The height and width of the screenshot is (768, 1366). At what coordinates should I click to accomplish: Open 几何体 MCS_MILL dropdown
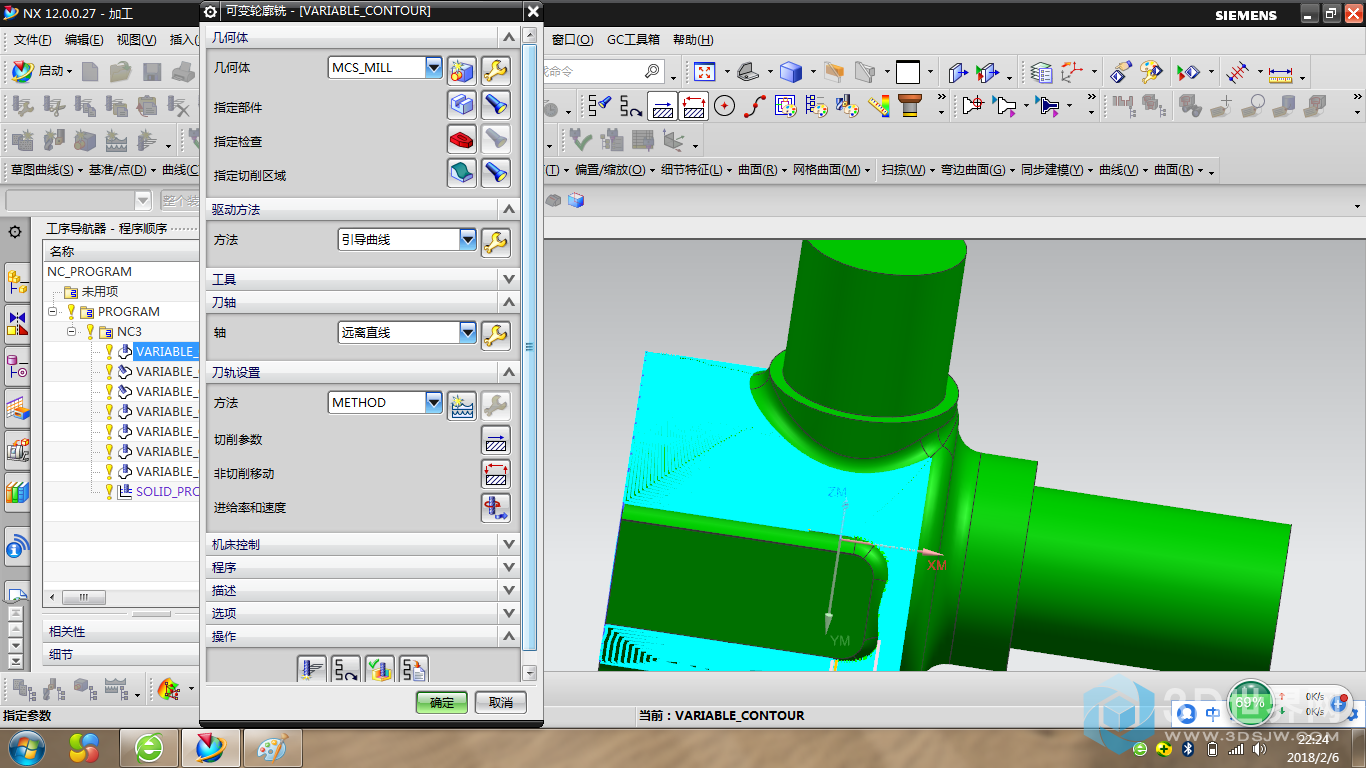pyautogui.click(x=433, y=68)
